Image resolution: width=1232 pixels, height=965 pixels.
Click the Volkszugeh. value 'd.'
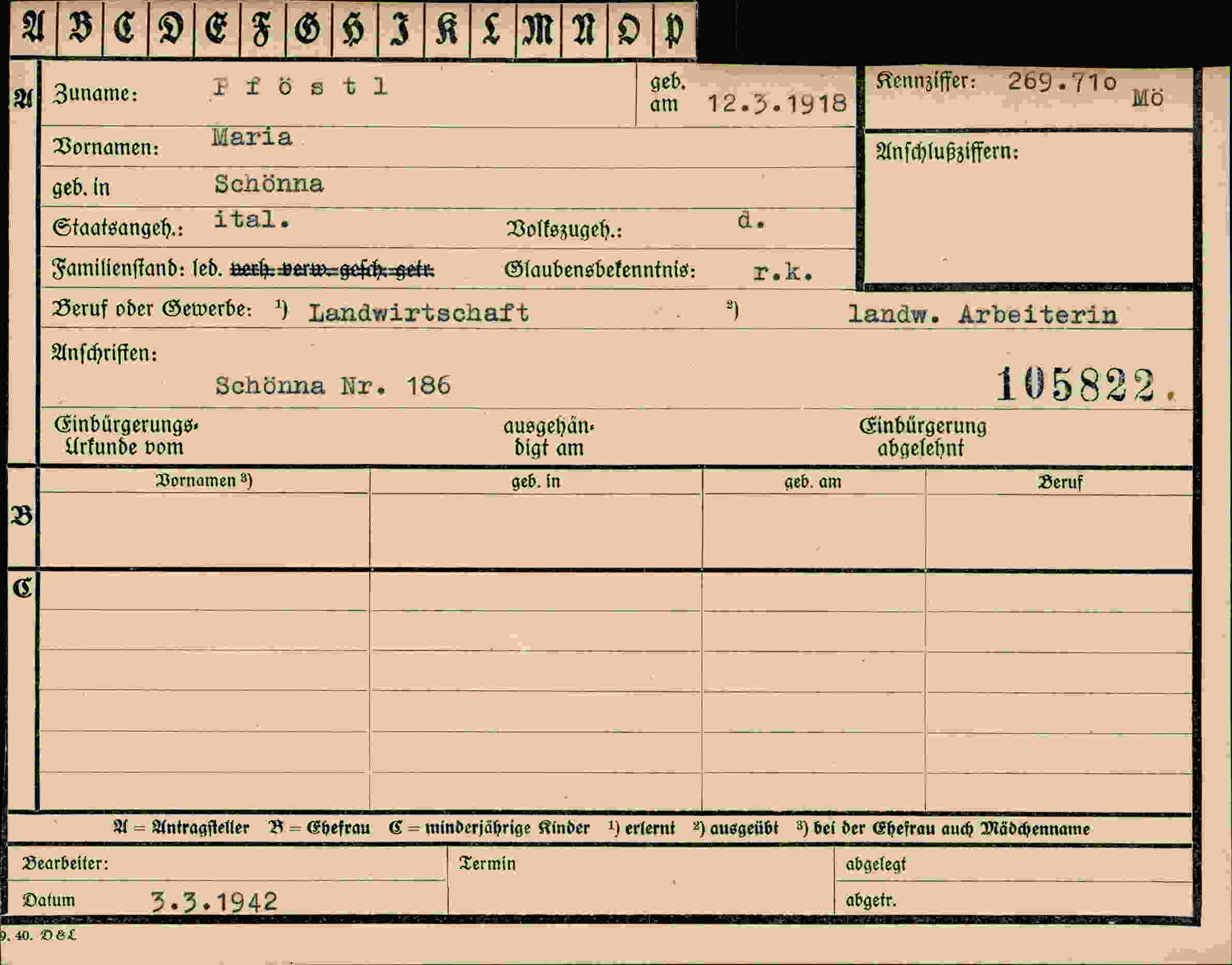click(751, 221)
